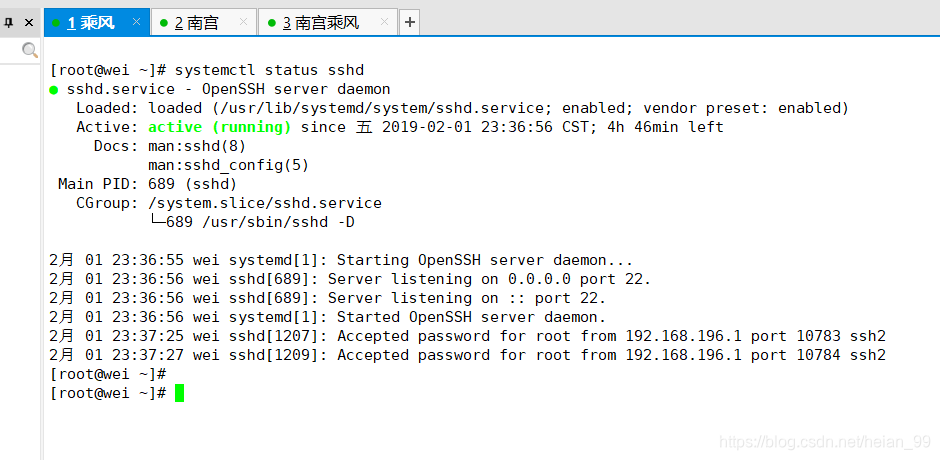The height and width of the screenshot is (460, 940).
Task: Click the magnifier search icon in side panel
Action: (x=30, y=50)
